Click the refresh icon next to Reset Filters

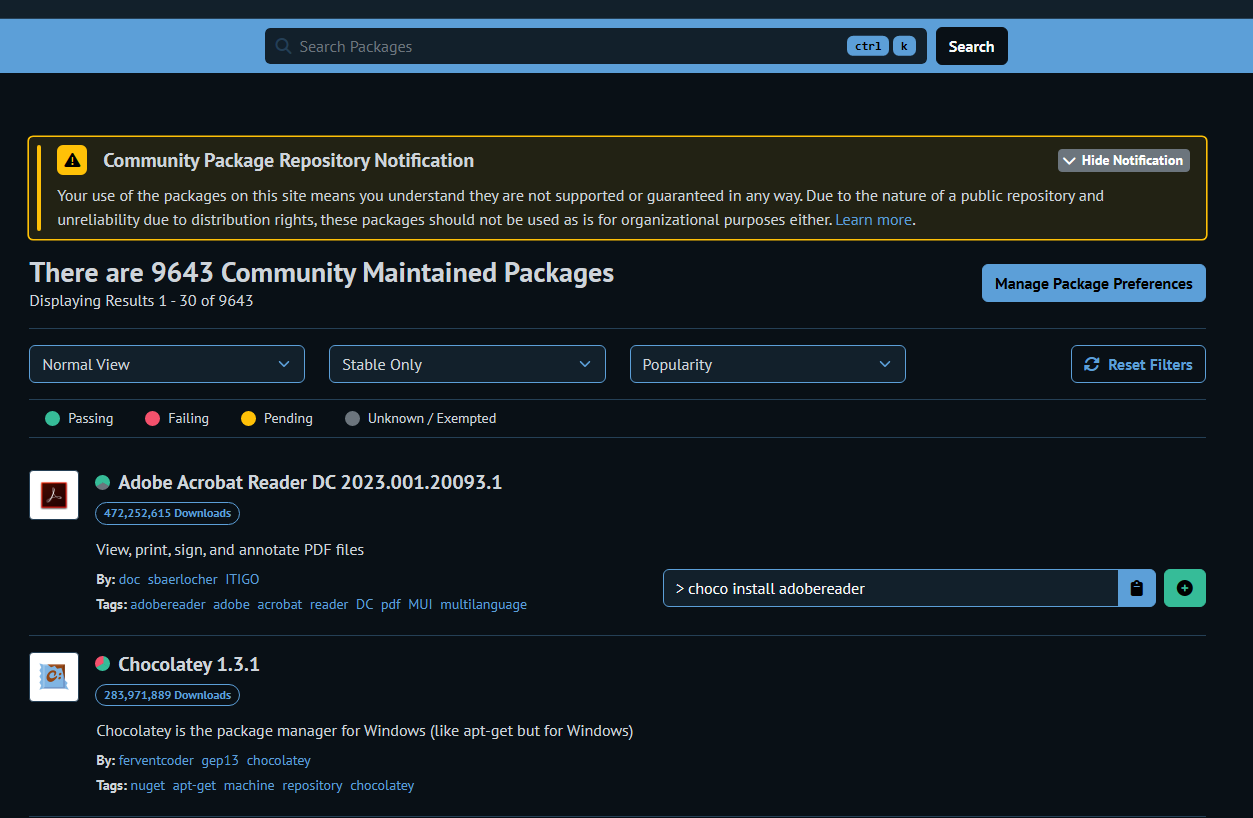[1091, 364]
